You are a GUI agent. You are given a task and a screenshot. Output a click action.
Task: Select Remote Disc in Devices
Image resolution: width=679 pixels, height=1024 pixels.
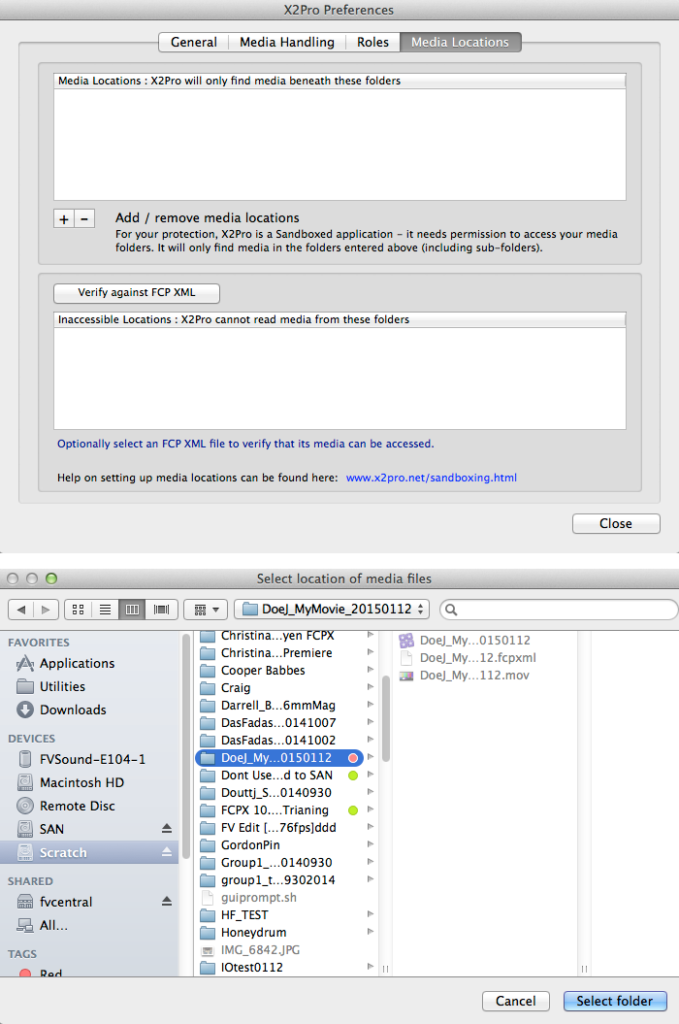77,807
